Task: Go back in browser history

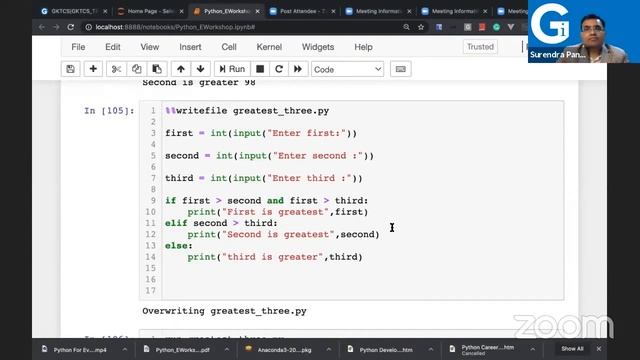Action: point(42,27)
